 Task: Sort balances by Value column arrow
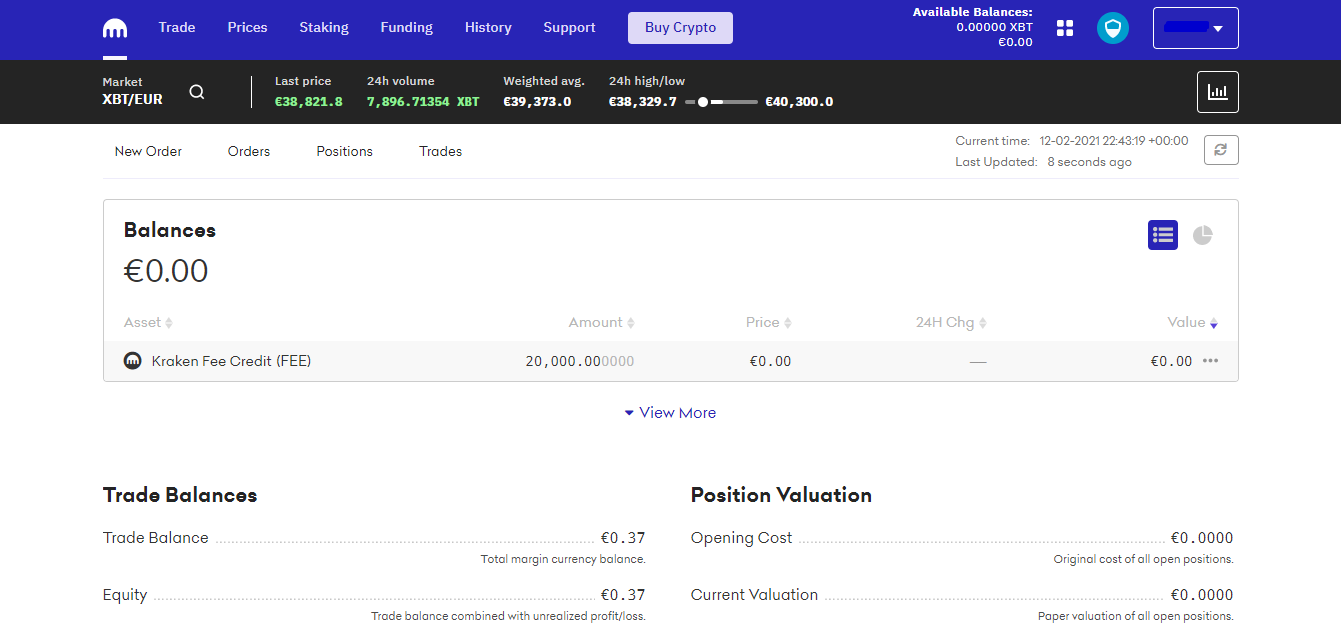[x=1213, y=323]
